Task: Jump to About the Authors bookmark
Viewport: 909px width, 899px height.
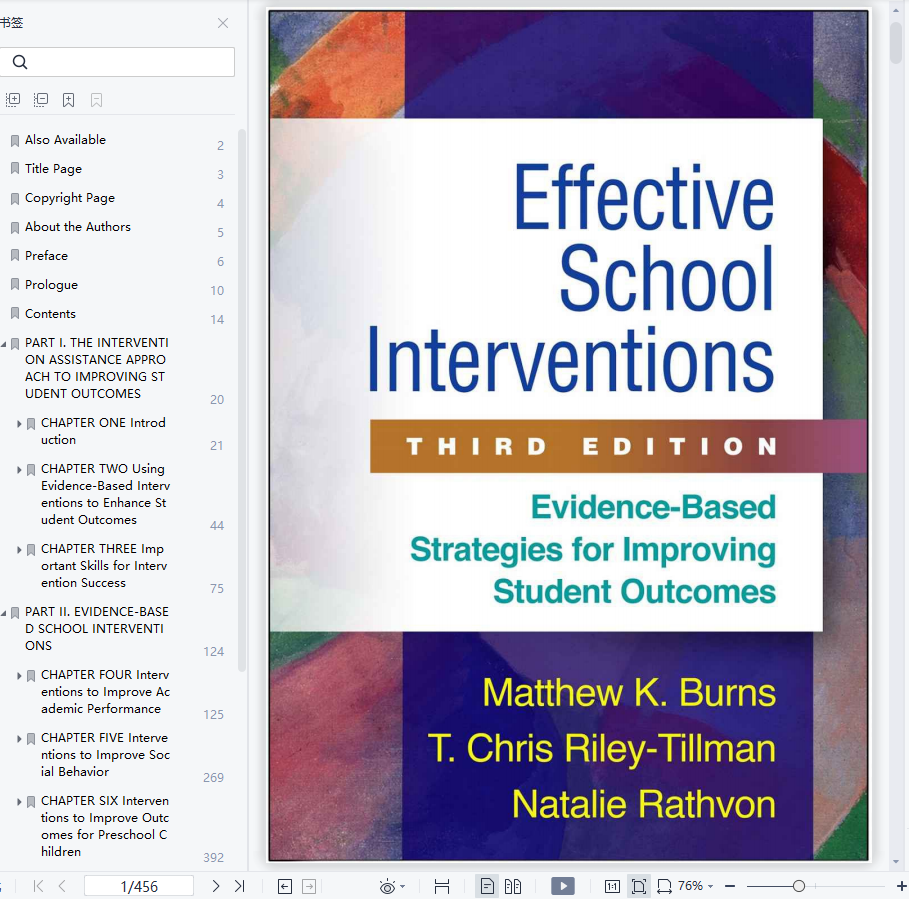Action: click(78, 227)
